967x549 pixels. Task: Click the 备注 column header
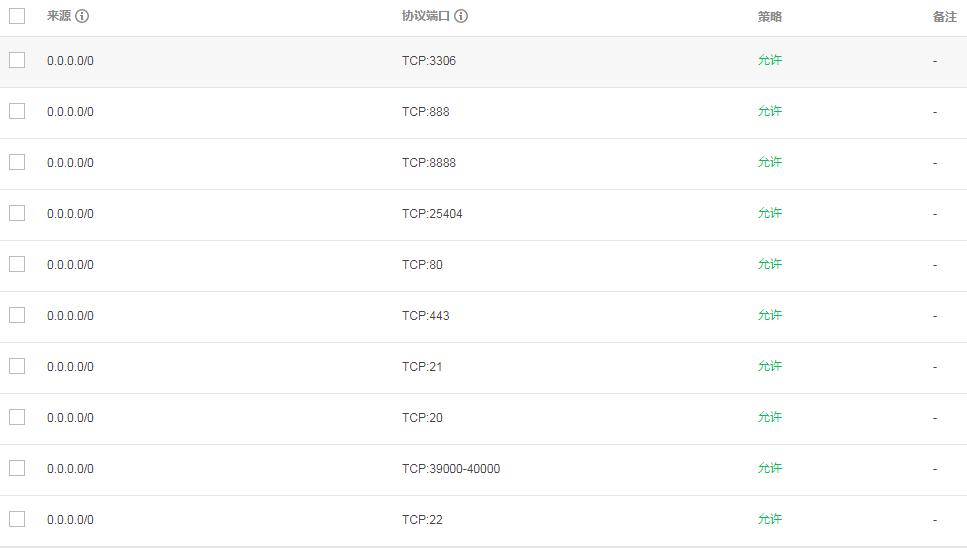point(945,17)
